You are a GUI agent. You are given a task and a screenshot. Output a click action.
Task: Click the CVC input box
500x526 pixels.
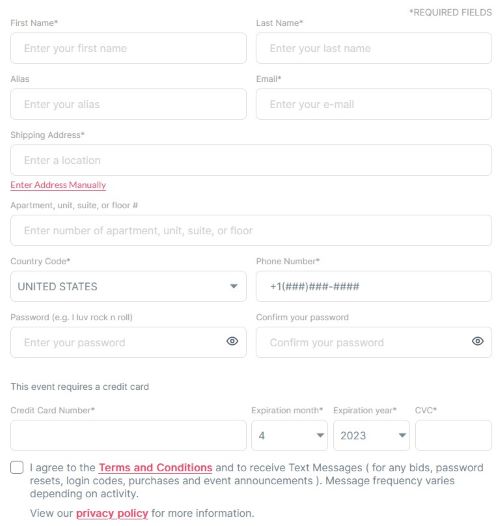[x=453, y=435]
